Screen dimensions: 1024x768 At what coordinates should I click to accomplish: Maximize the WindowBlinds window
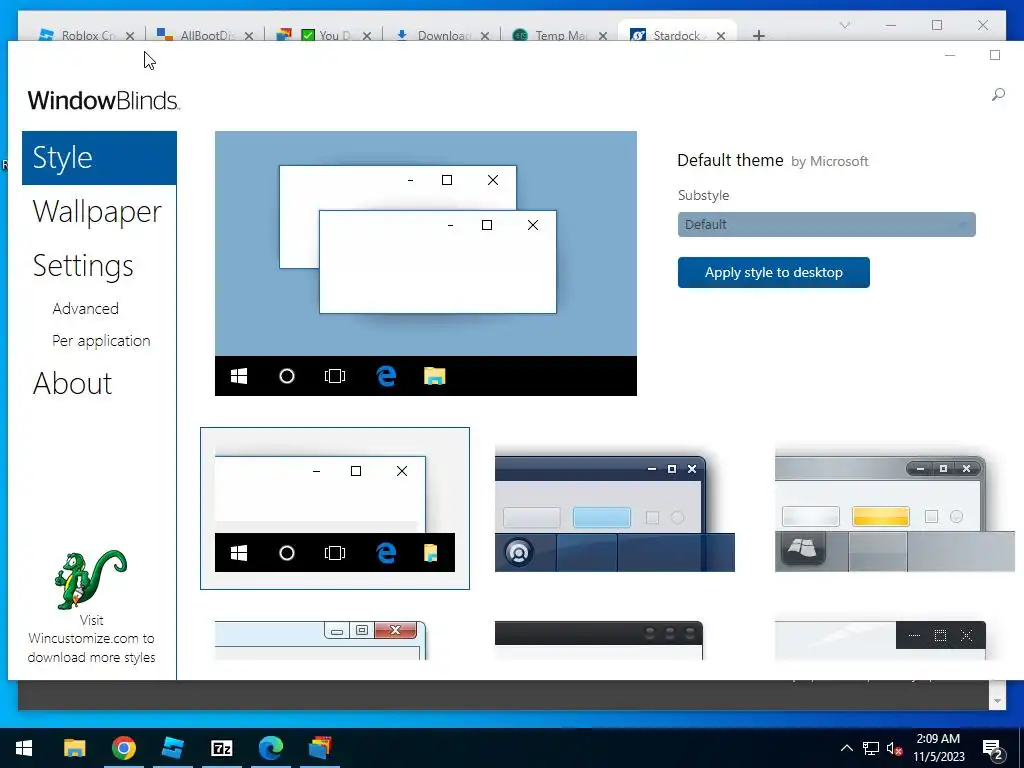tap(995, 55)
